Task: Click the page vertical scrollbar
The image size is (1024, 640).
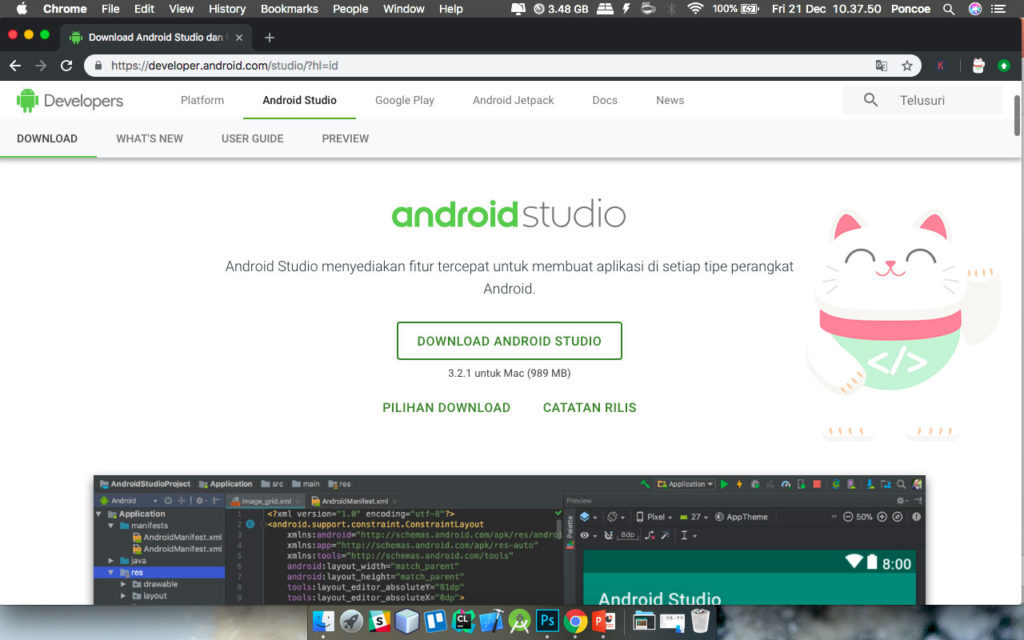Action: pos(1017,116)
